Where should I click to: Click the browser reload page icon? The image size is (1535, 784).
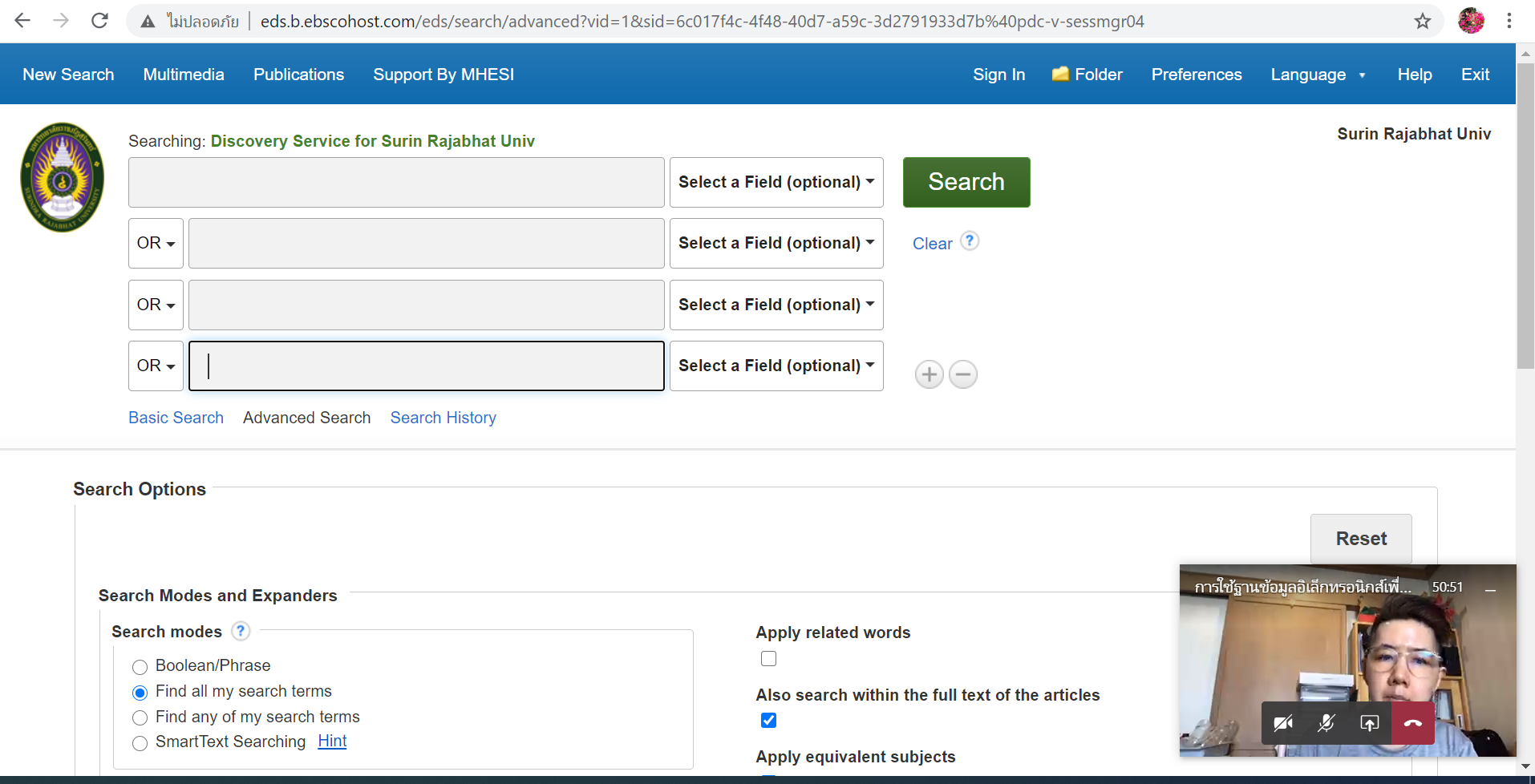point(99,21)
